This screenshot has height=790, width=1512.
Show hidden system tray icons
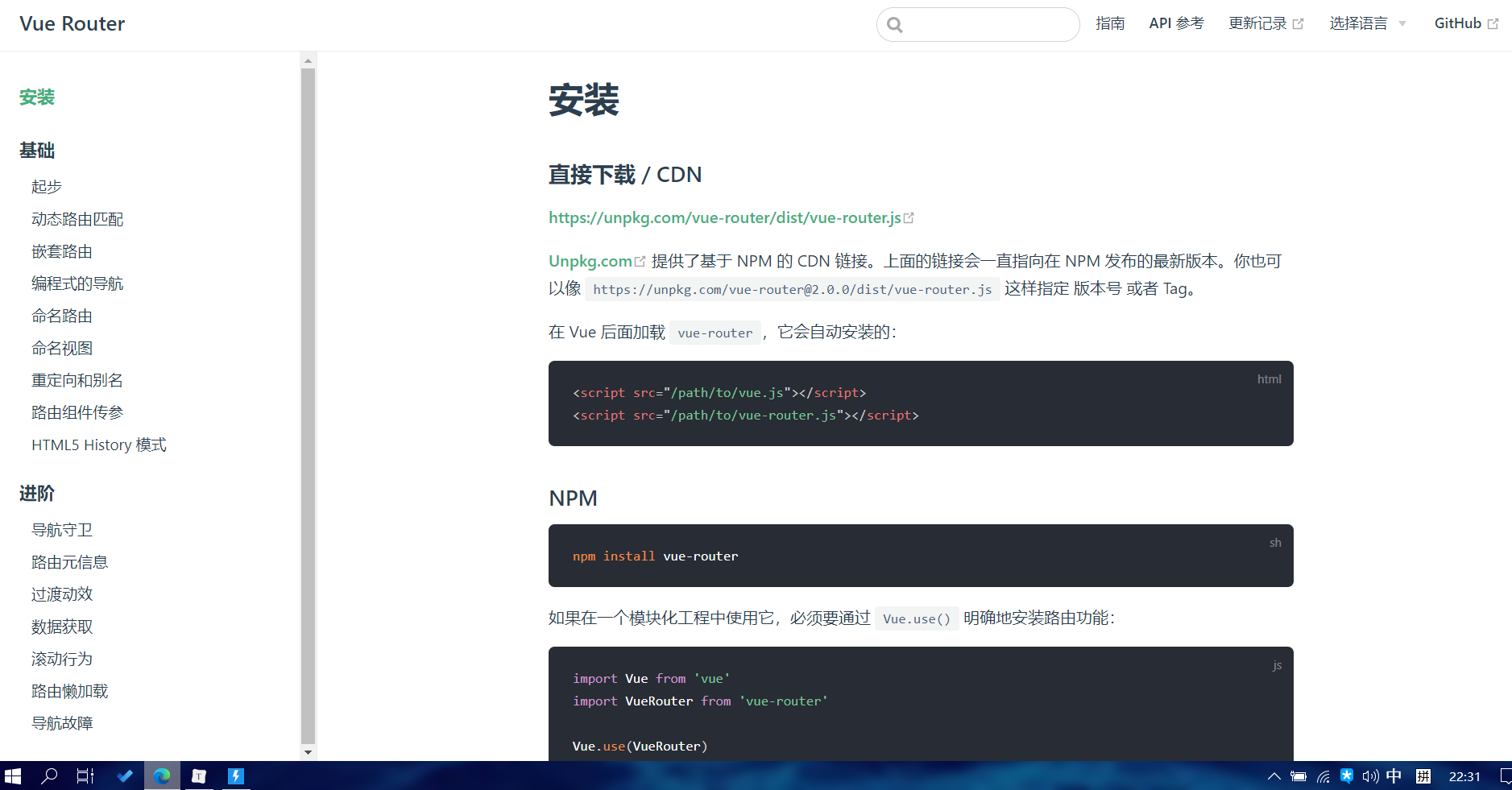1274,776
